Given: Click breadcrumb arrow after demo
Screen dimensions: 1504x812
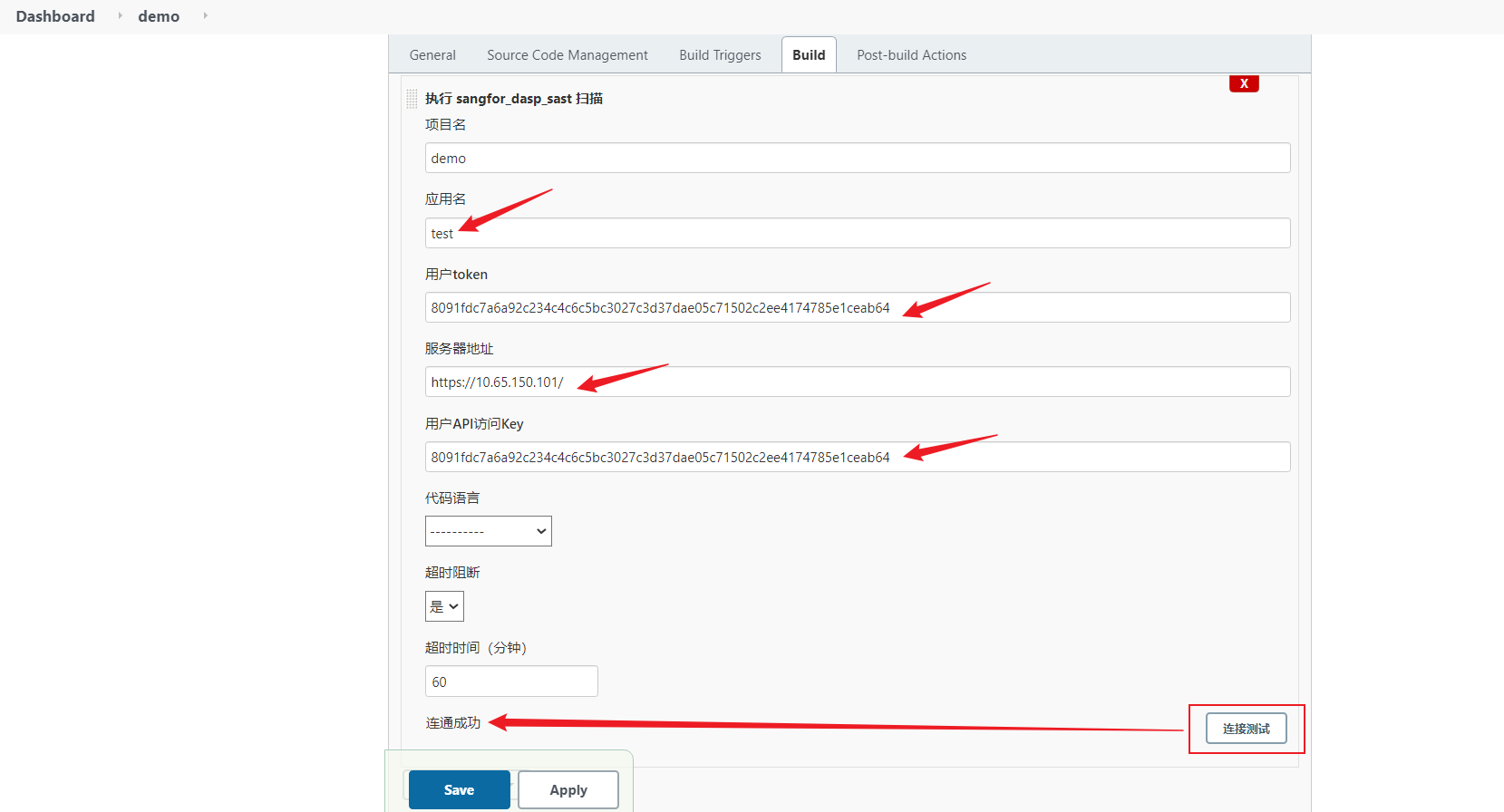Looking at the screenshot, I should tap(205, 15).
